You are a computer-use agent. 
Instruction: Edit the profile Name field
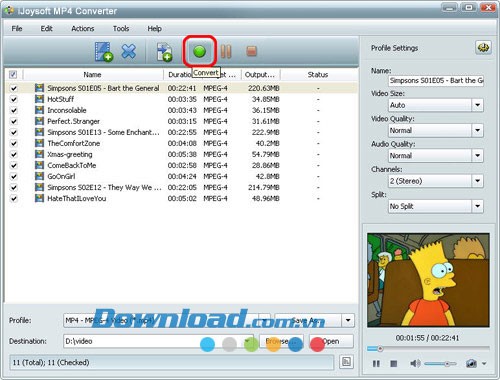[x=436, y=80]
